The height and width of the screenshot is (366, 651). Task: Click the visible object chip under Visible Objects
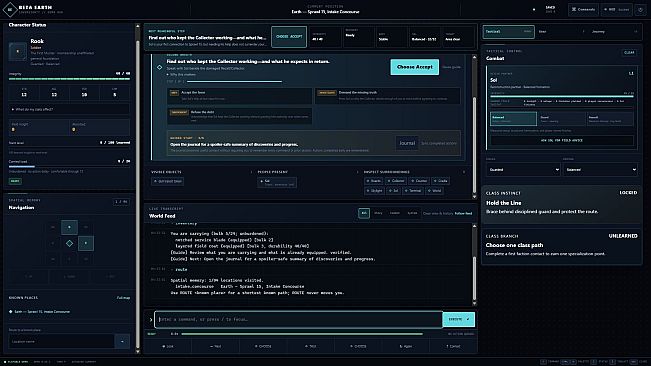coord(168,181)
